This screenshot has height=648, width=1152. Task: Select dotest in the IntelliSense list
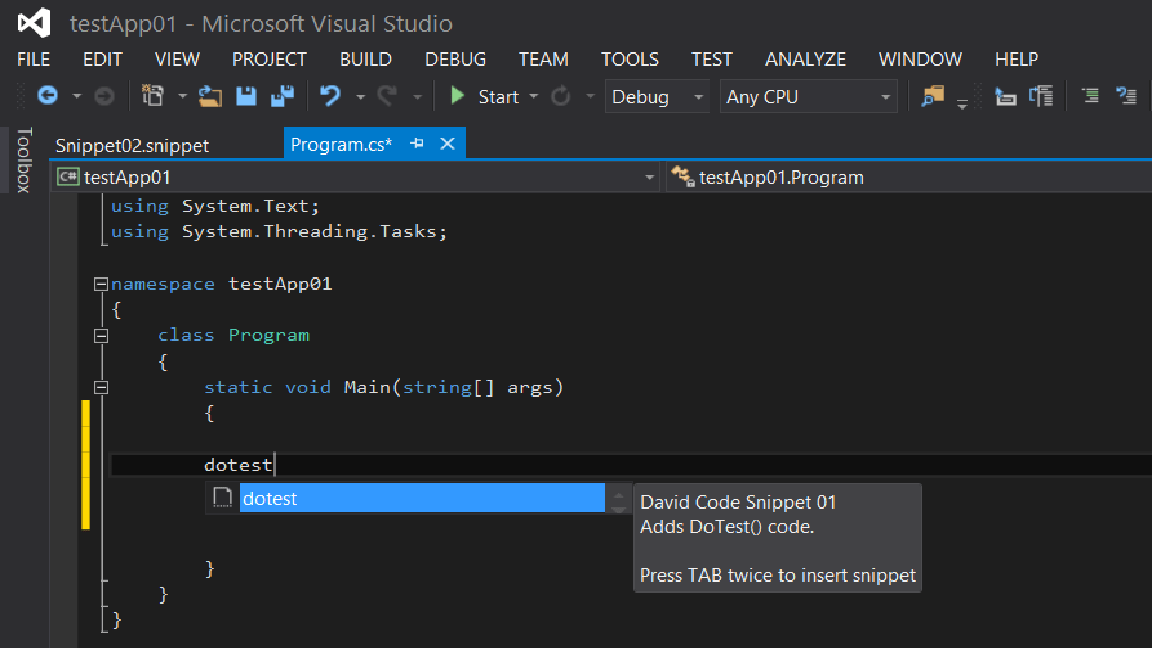(422, 498)
